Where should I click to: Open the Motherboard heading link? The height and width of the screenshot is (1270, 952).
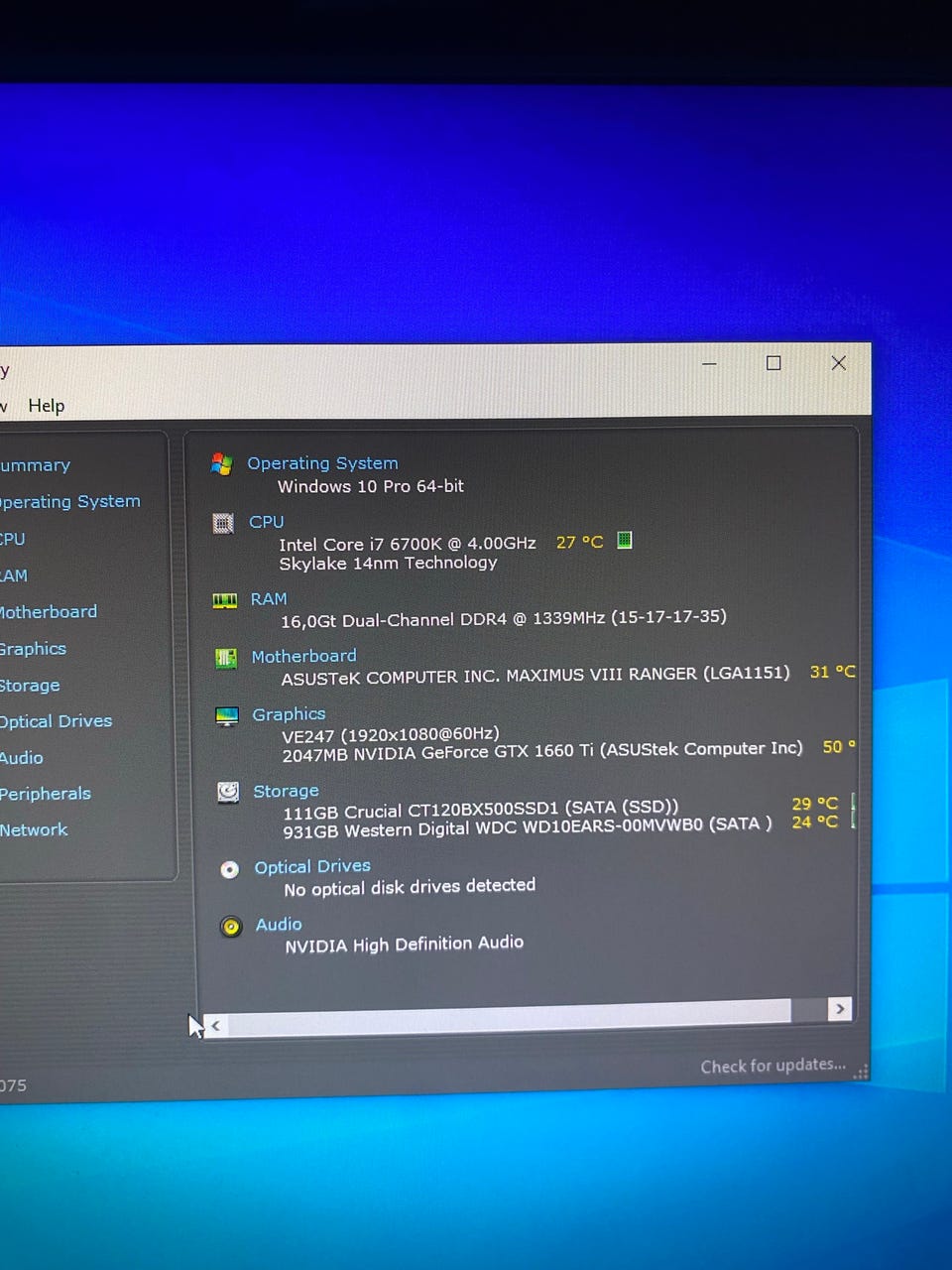(303, 656)
